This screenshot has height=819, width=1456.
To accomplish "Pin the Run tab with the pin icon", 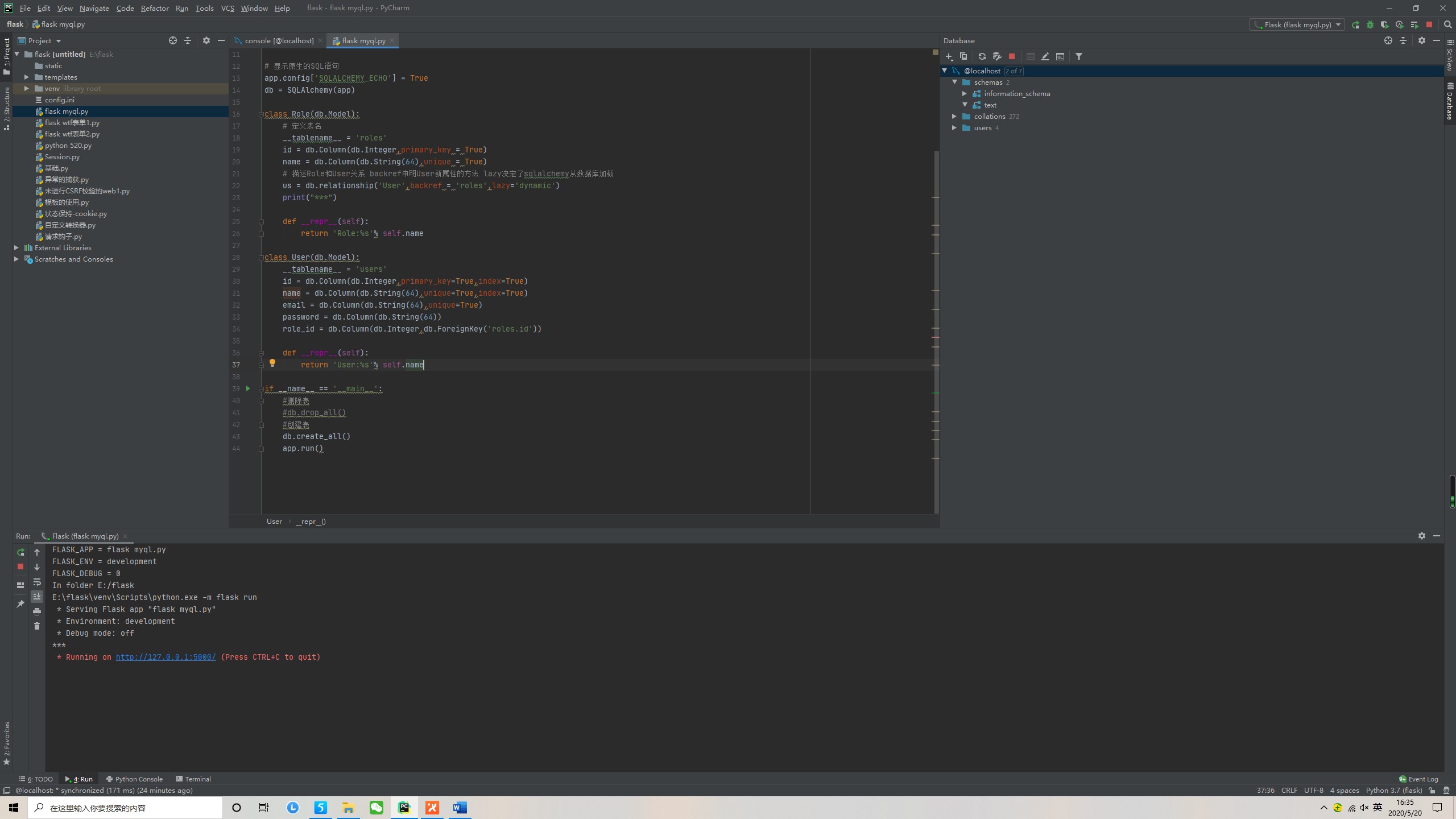I will [x=20, y=603].
